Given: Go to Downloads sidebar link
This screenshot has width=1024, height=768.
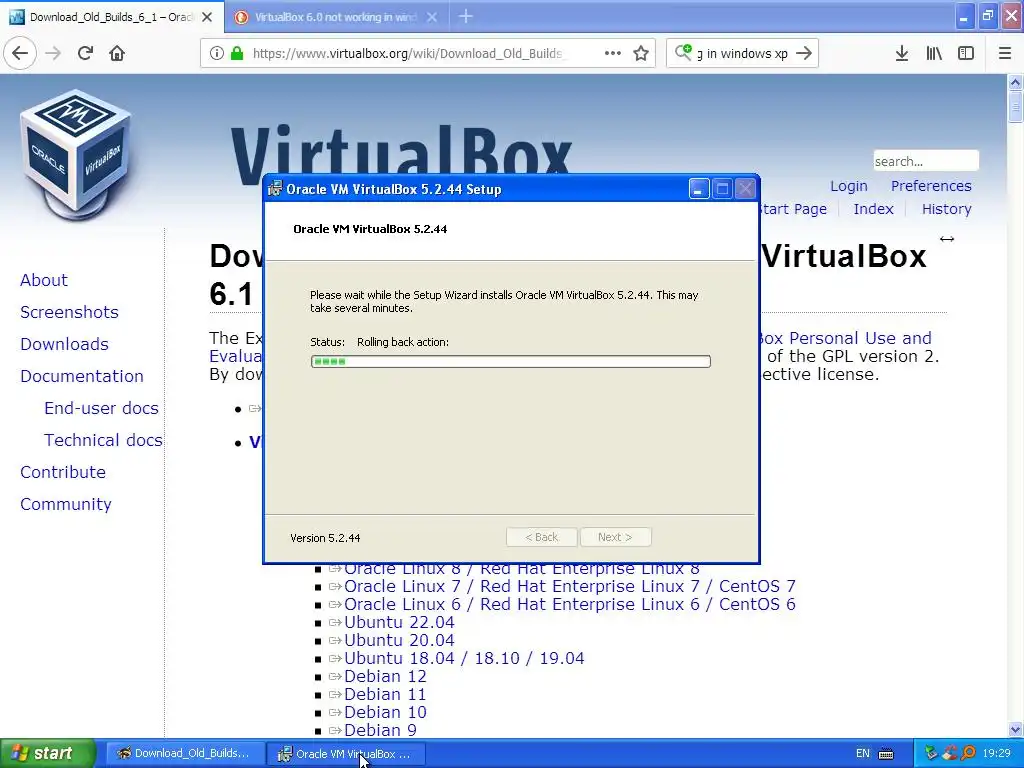Looking at the screenshot, I should (64, 344).
